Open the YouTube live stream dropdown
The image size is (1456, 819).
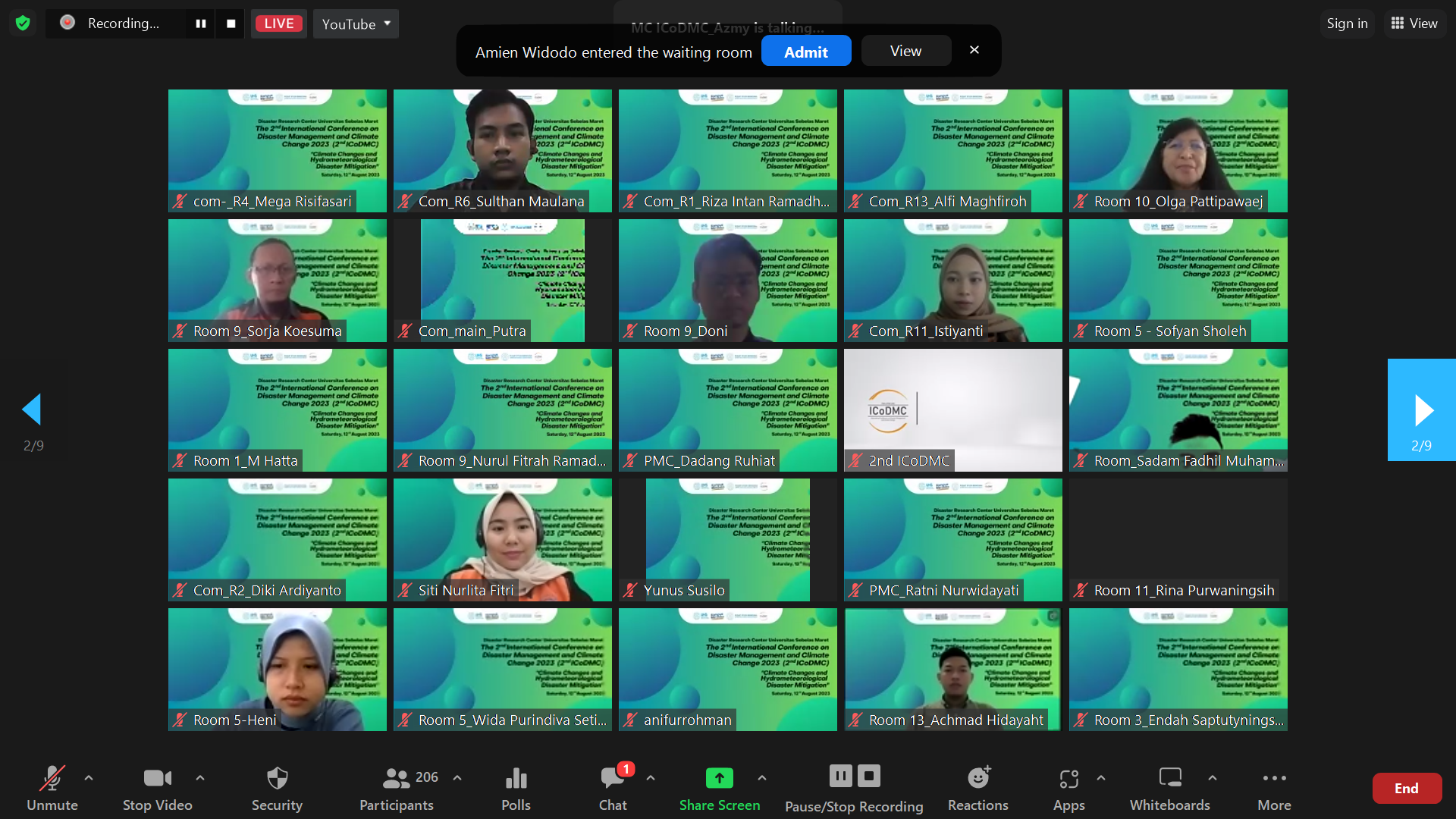click(x=356, y=24)
